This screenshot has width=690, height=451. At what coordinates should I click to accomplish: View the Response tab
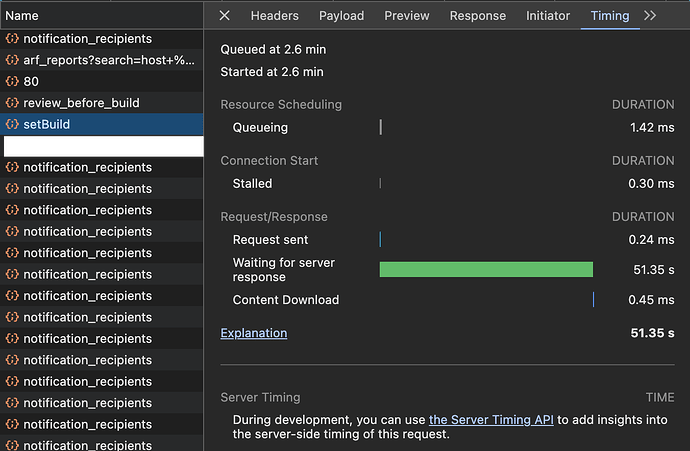pyautogui.click(x=477, y=16)
